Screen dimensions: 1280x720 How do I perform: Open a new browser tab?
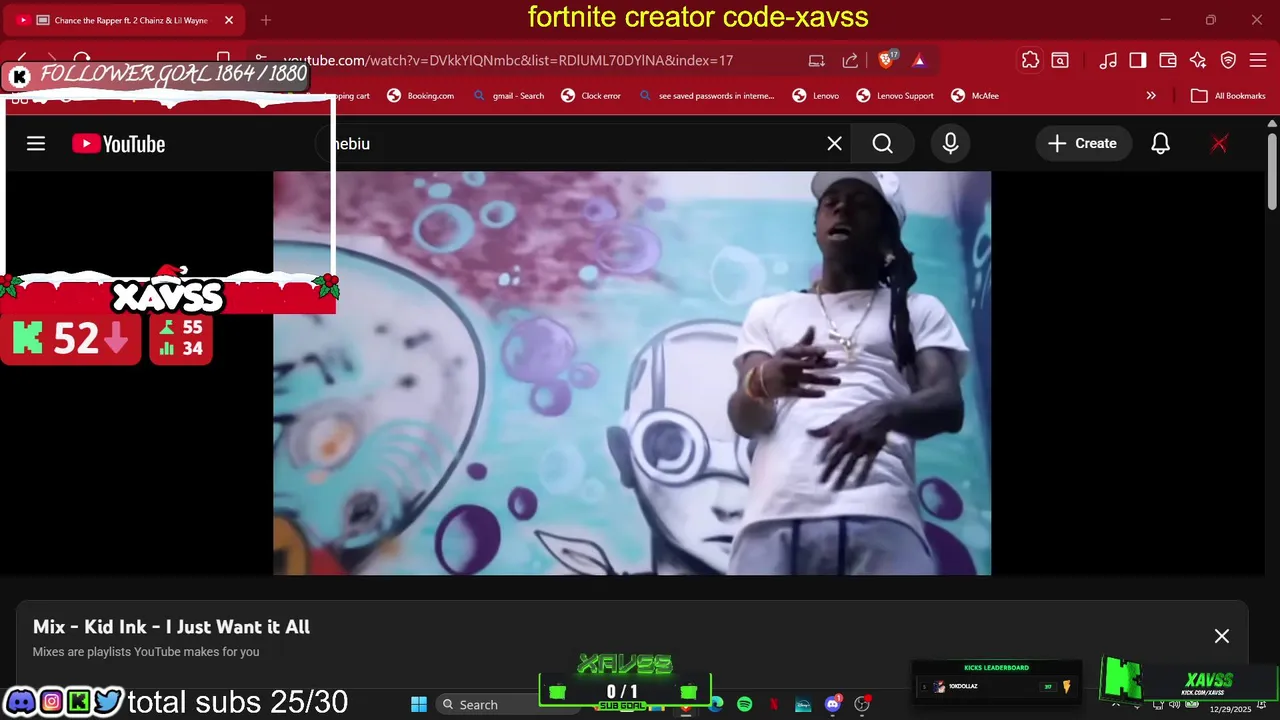[x=266, y=20]
